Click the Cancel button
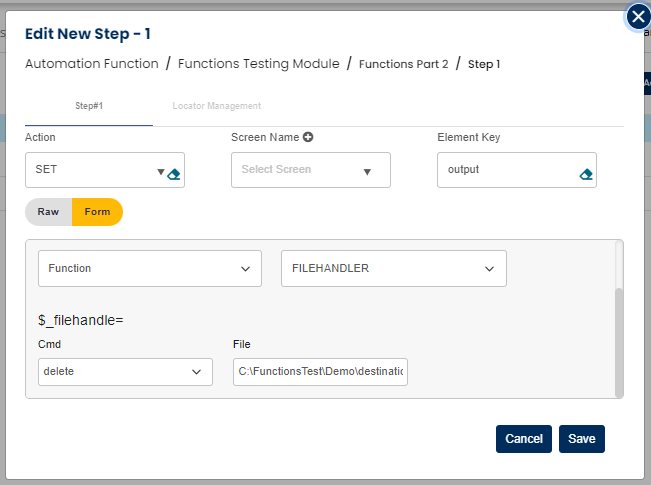The height and width of the screenshot is (485, 651). [x=524, y=439]
